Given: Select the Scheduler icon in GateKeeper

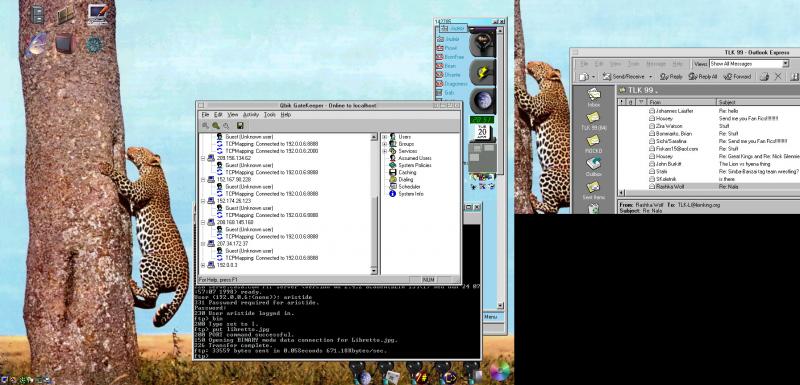Looking at the screenshot, I should 393,187.
